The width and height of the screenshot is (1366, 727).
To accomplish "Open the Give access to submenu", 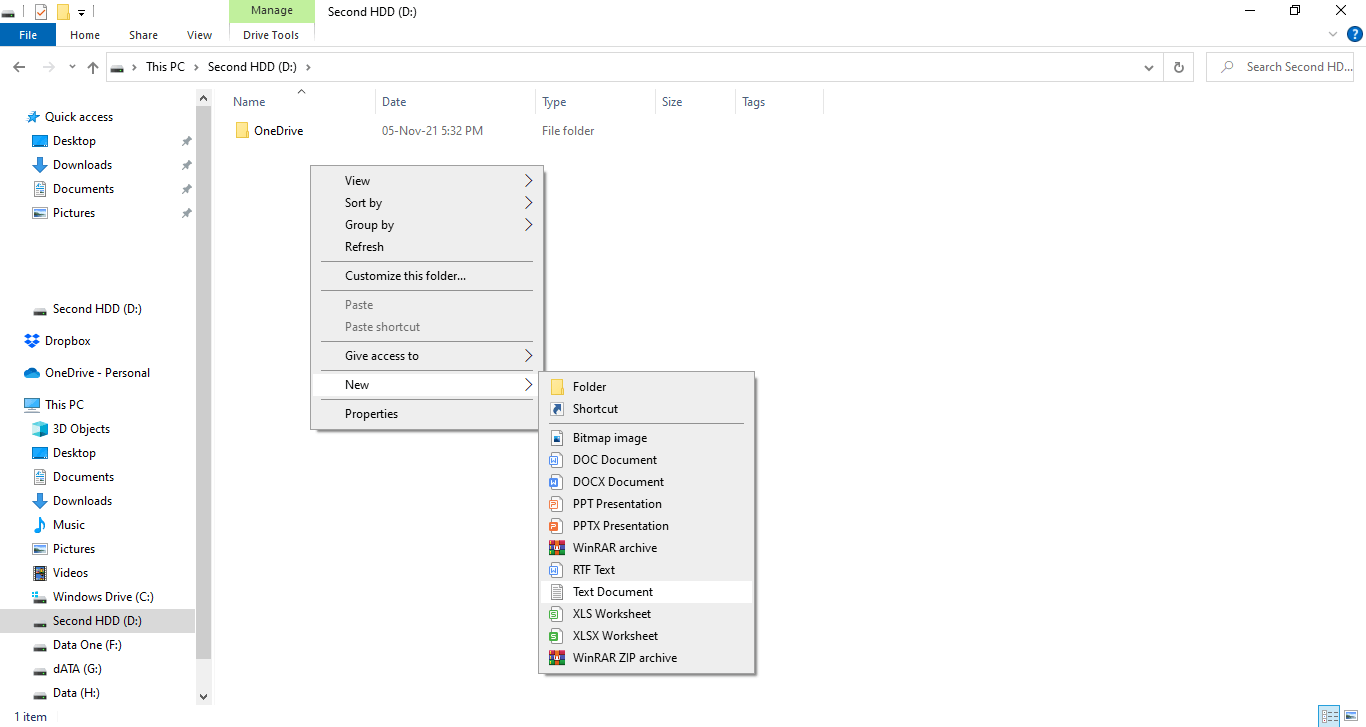I will coord(427,356).
